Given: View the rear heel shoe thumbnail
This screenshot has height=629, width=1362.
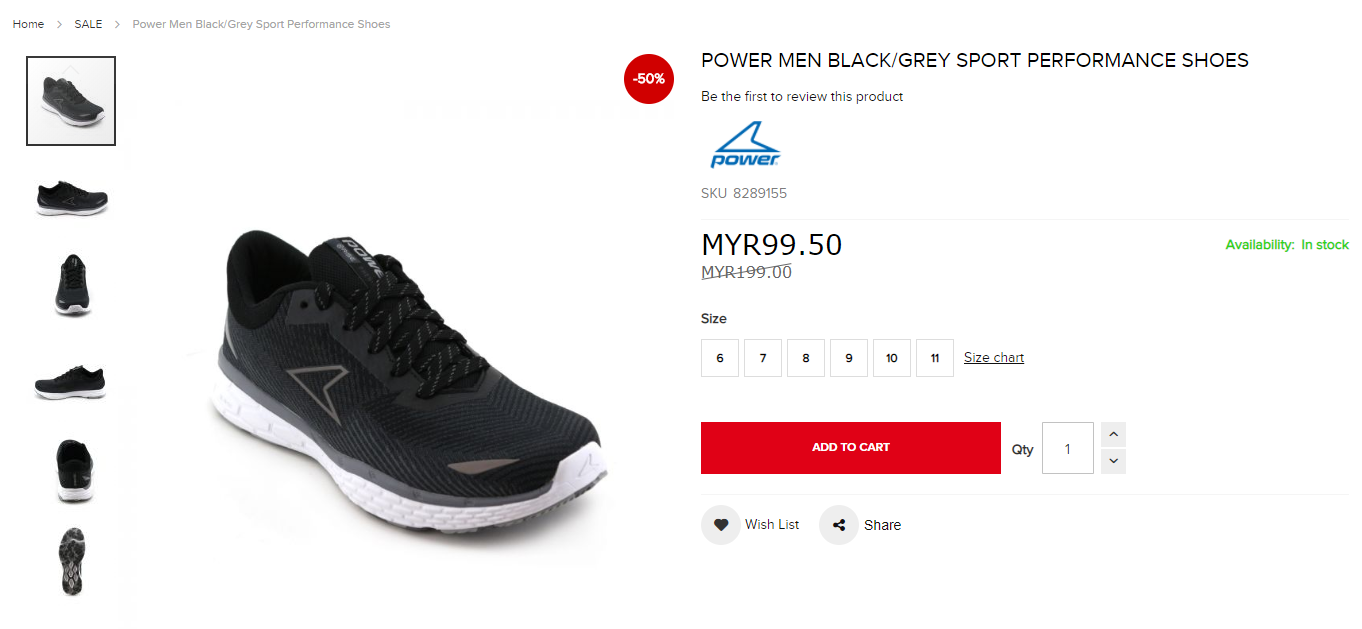Looking at the screenshot, I should (x=71, y=471).
